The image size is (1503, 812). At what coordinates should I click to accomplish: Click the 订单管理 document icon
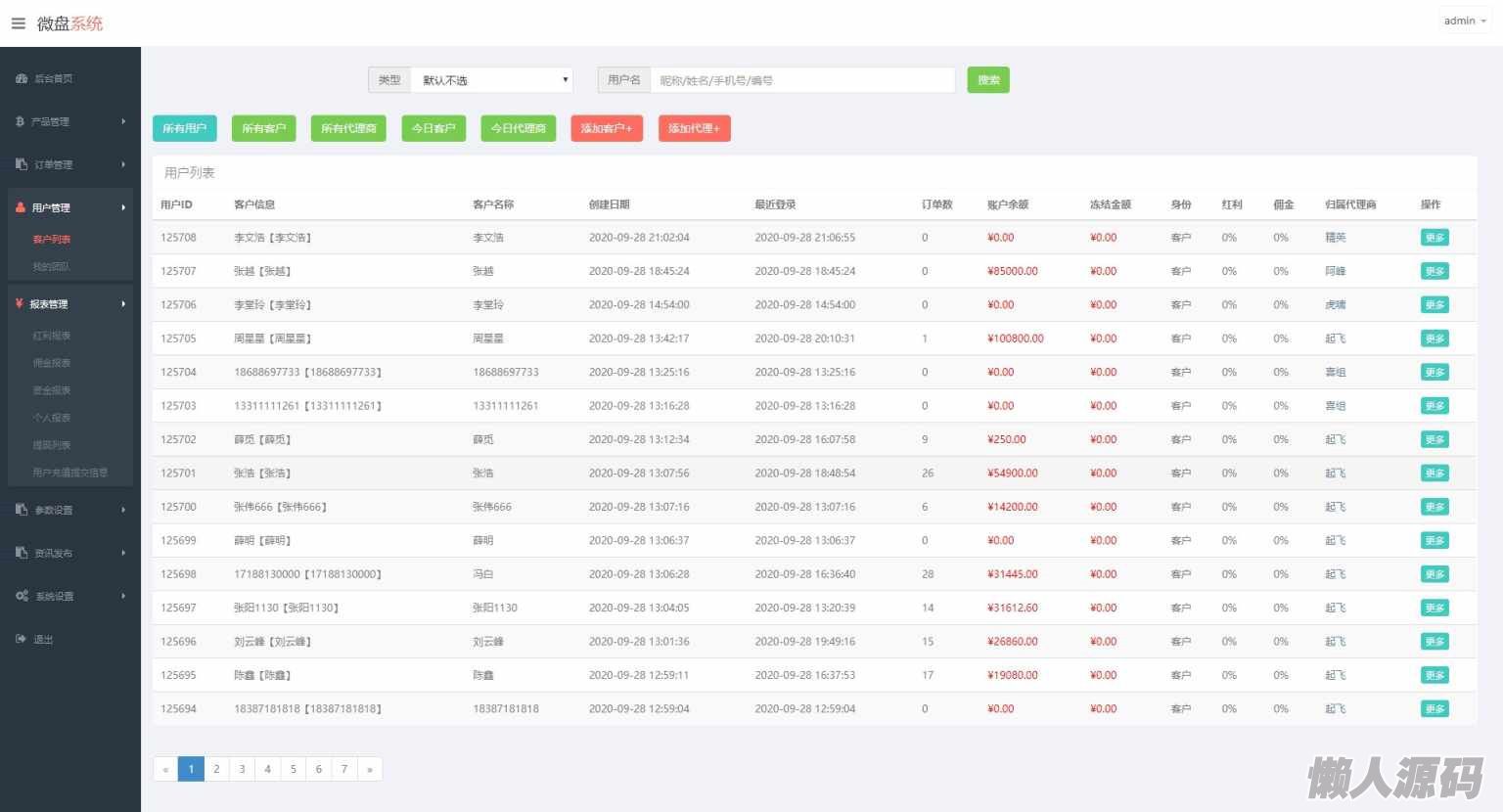click(22, 164)
